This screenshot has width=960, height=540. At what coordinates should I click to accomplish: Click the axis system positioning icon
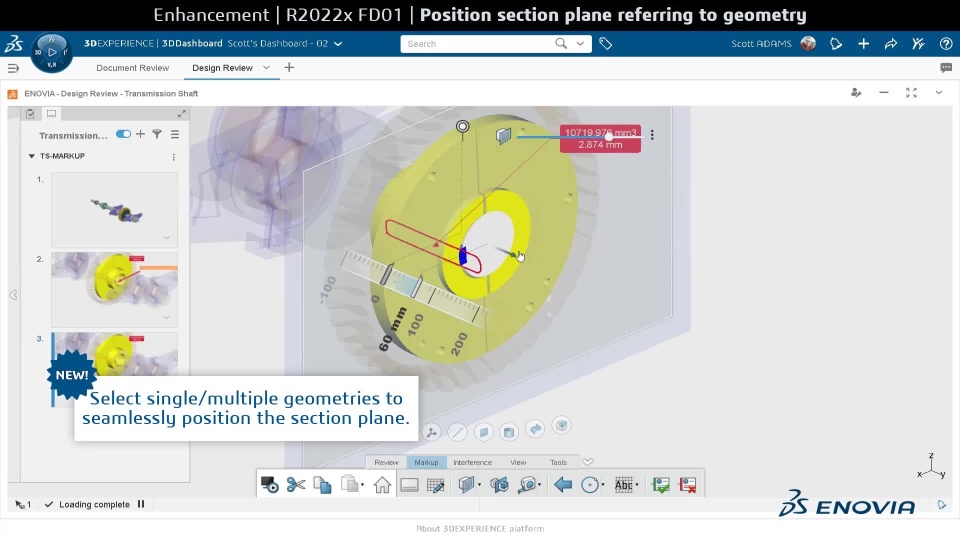coord(432,432)
